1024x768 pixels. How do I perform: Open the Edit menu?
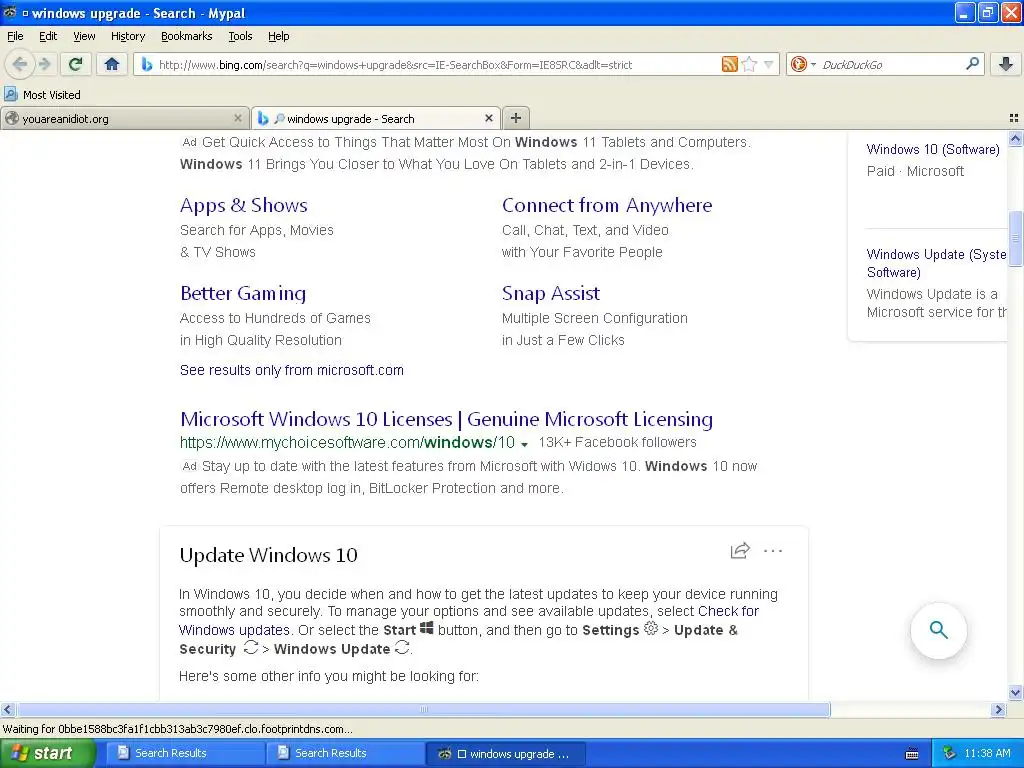pos(48,36)
